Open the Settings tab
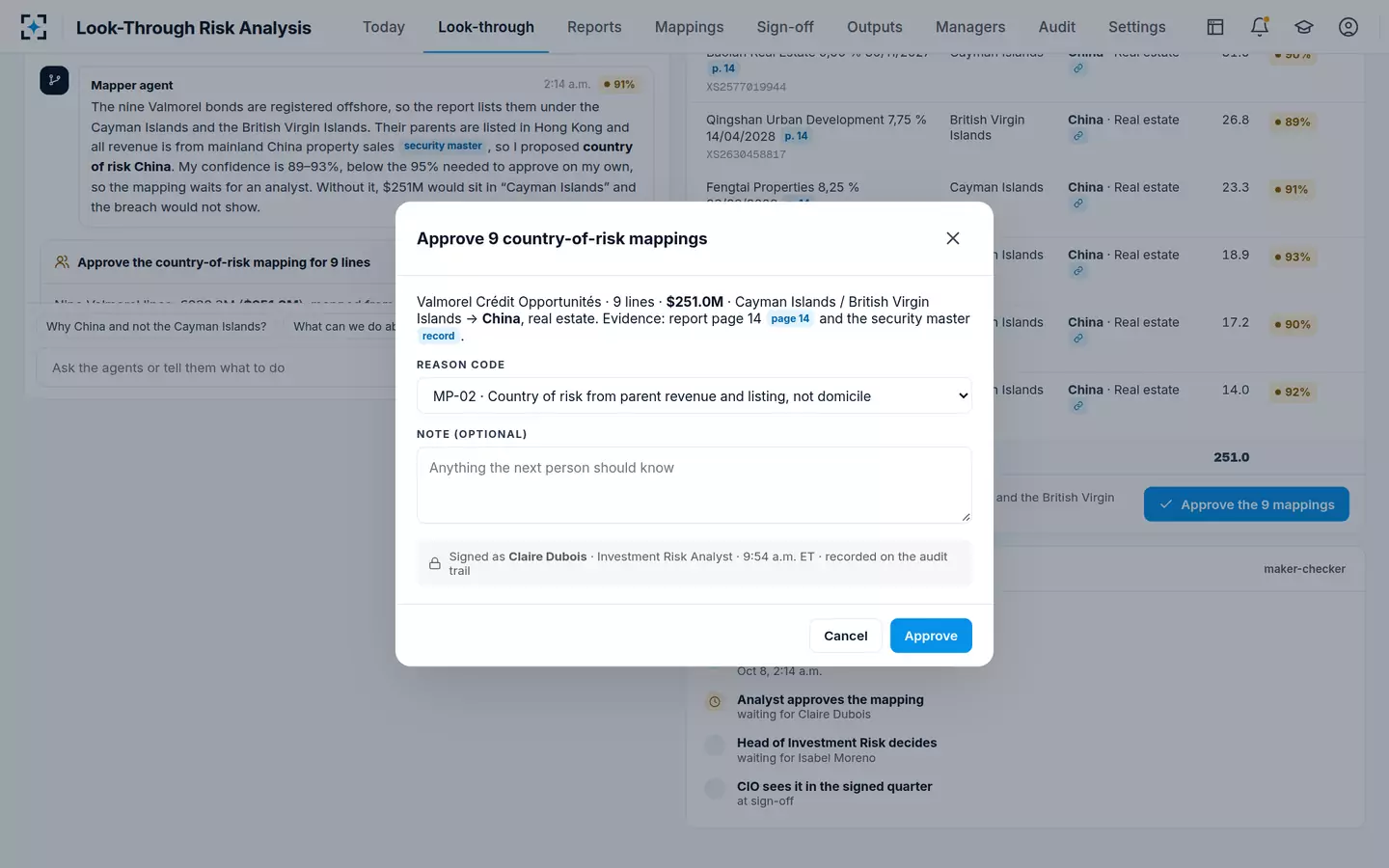This screenshot has width=1389, height=868. point(1137,27)
